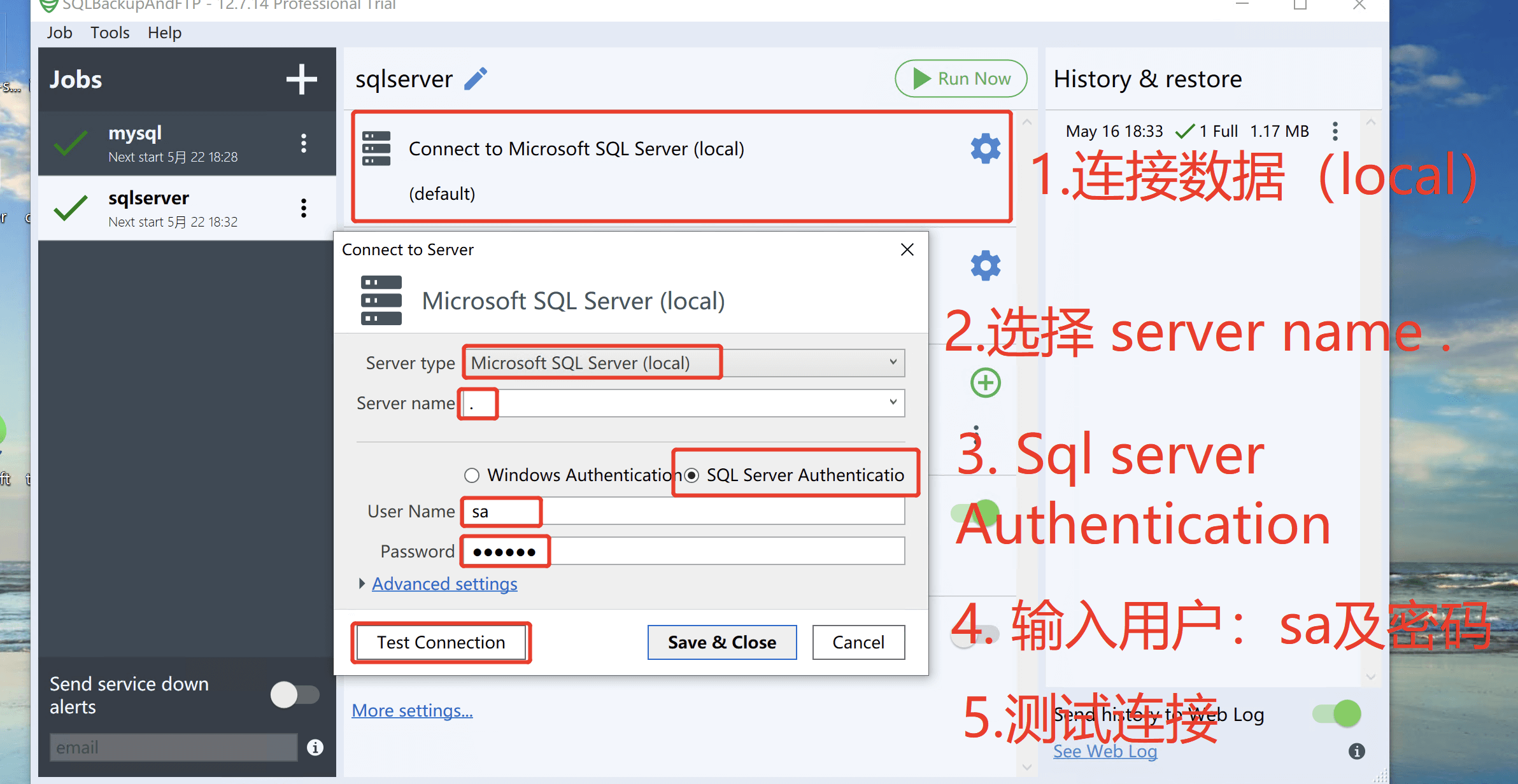Open the See Web Log link
The height and width of the screenshot is (784, 1518).
(x=1105, y=751)
